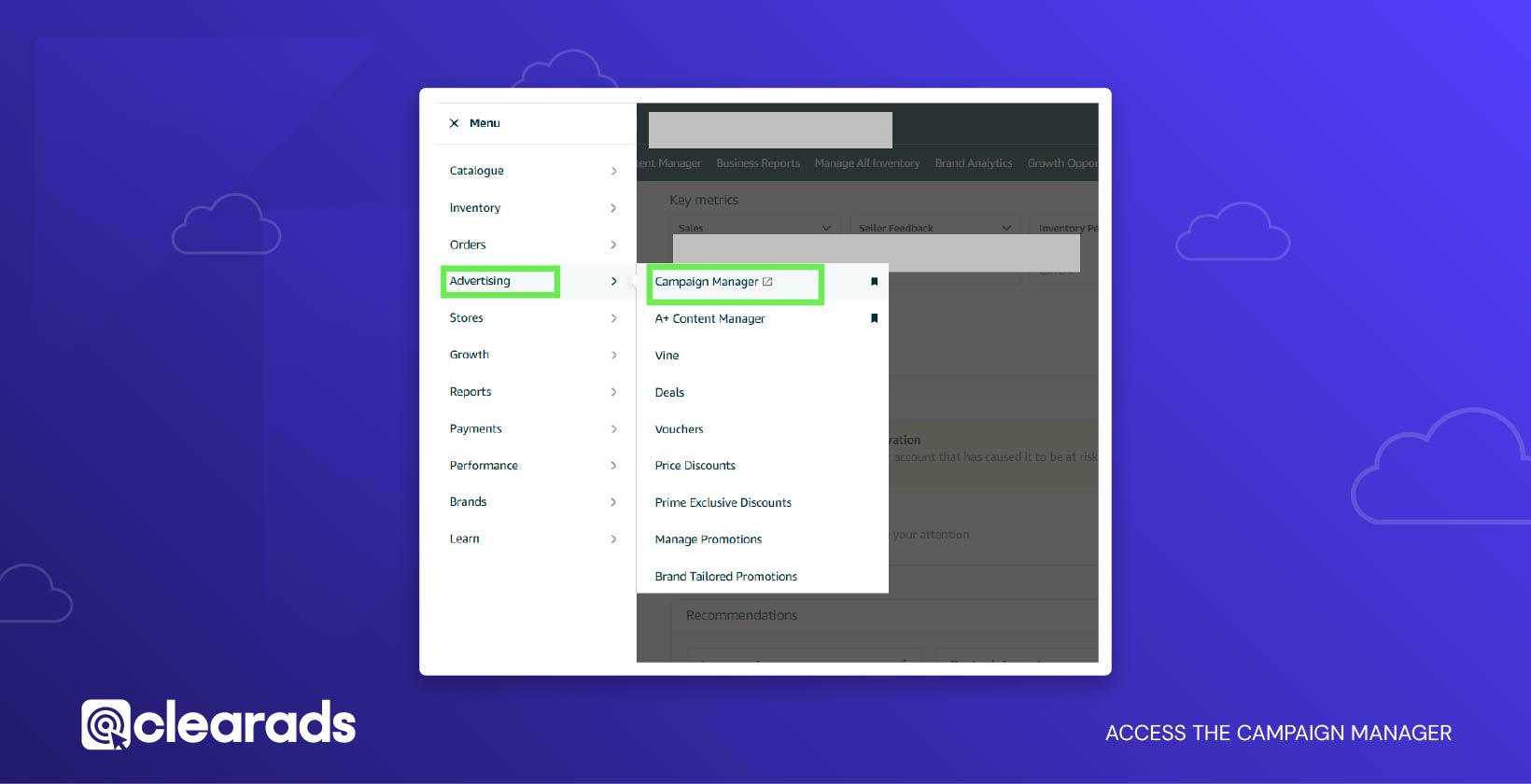Open Manage Promotions
1531x784 pixels.
(708, 539)
